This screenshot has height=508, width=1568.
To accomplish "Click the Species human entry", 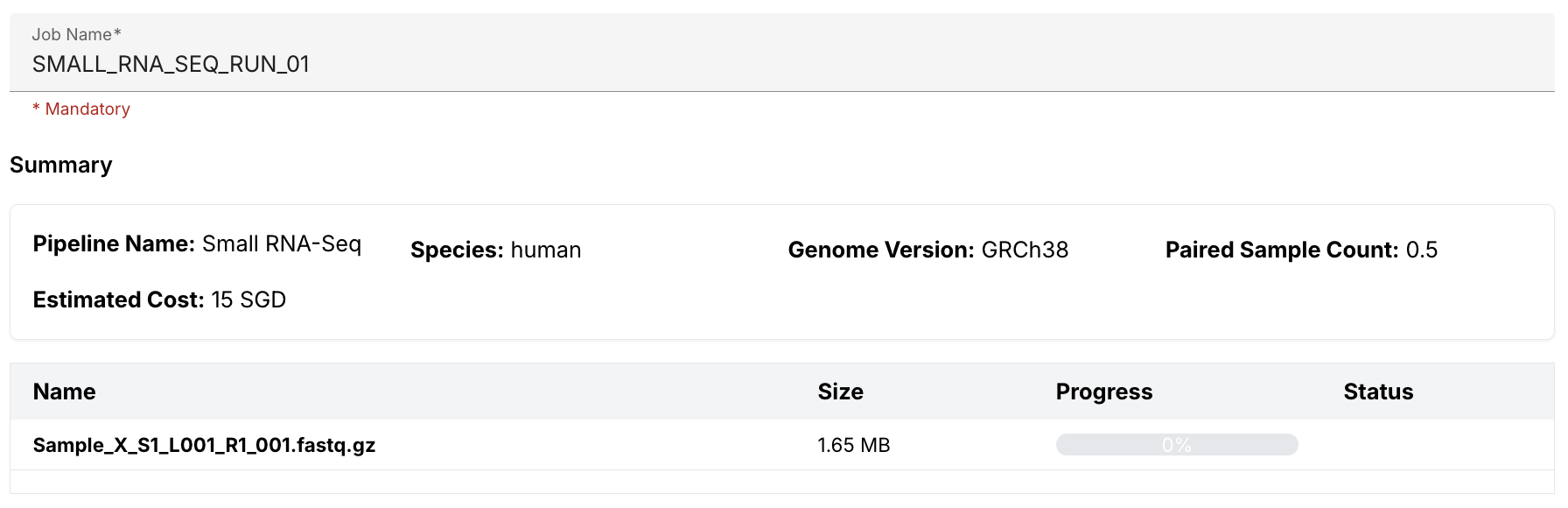I will tap(496, 250).
